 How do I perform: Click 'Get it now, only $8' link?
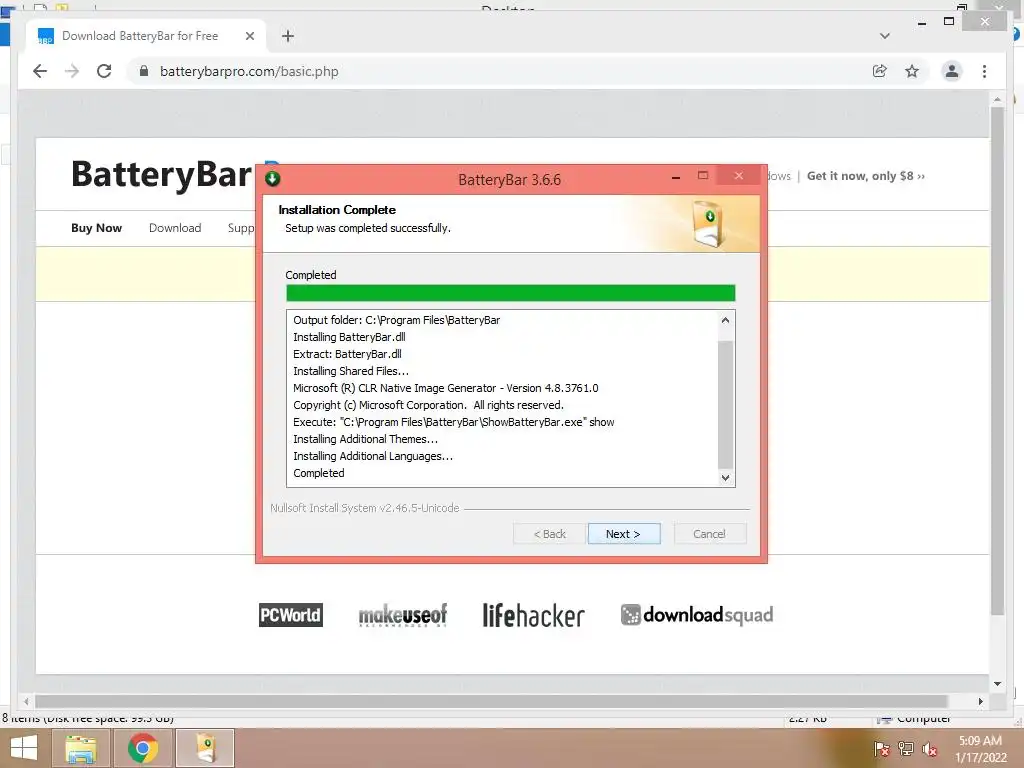click(x=866, y=176)
